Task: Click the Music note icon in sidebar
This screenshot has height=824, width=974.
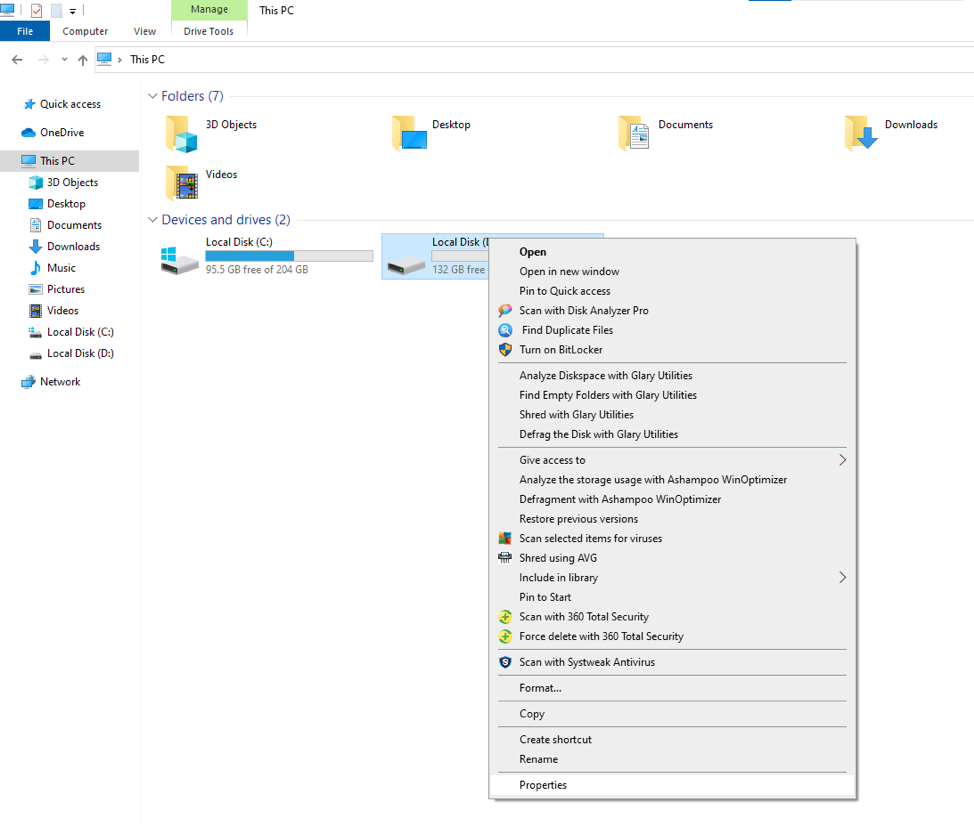Action: pyautogui.click(x=35, y=268)
